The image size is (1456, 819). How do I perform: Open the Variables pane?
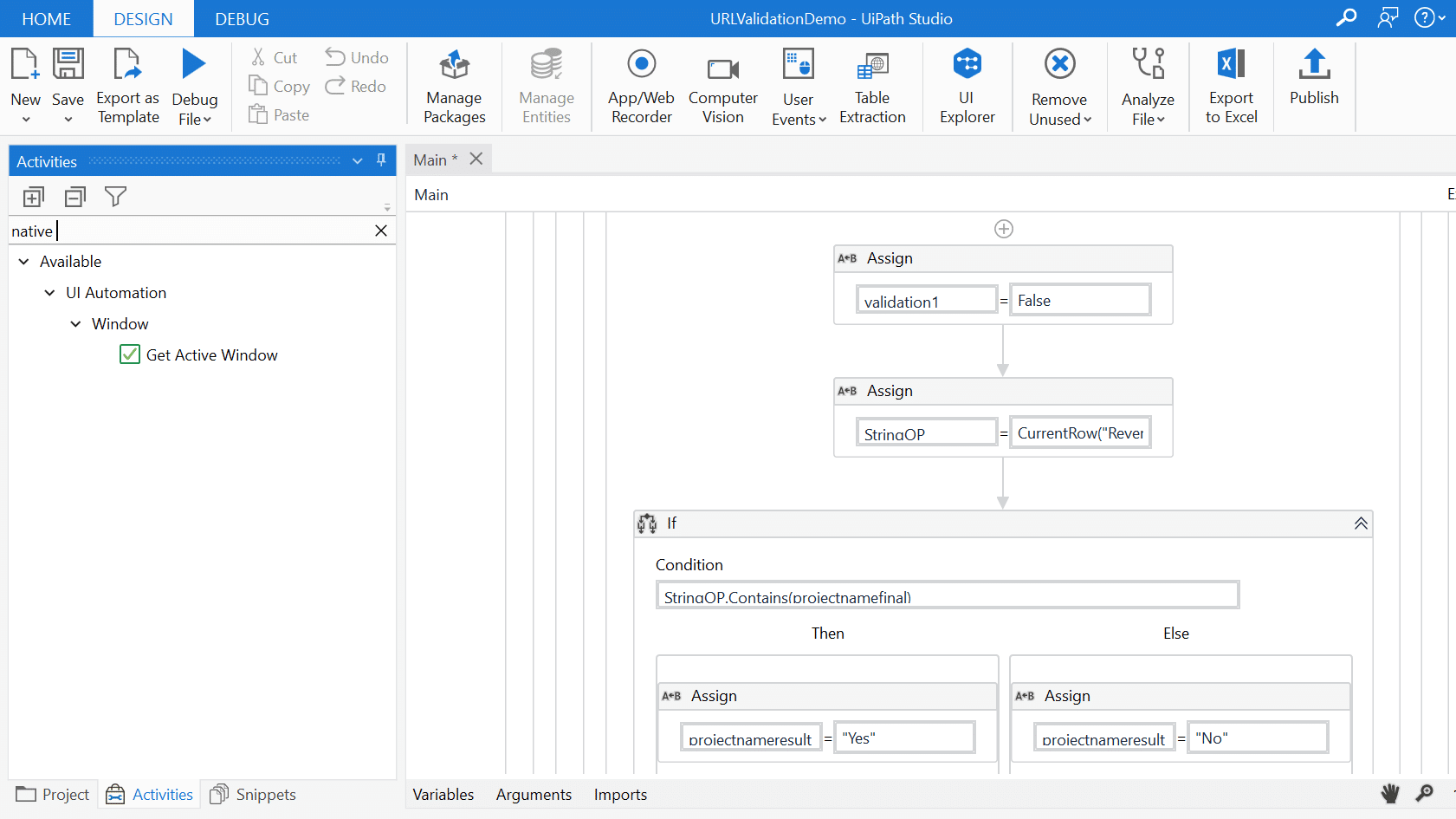coord(443,794)
